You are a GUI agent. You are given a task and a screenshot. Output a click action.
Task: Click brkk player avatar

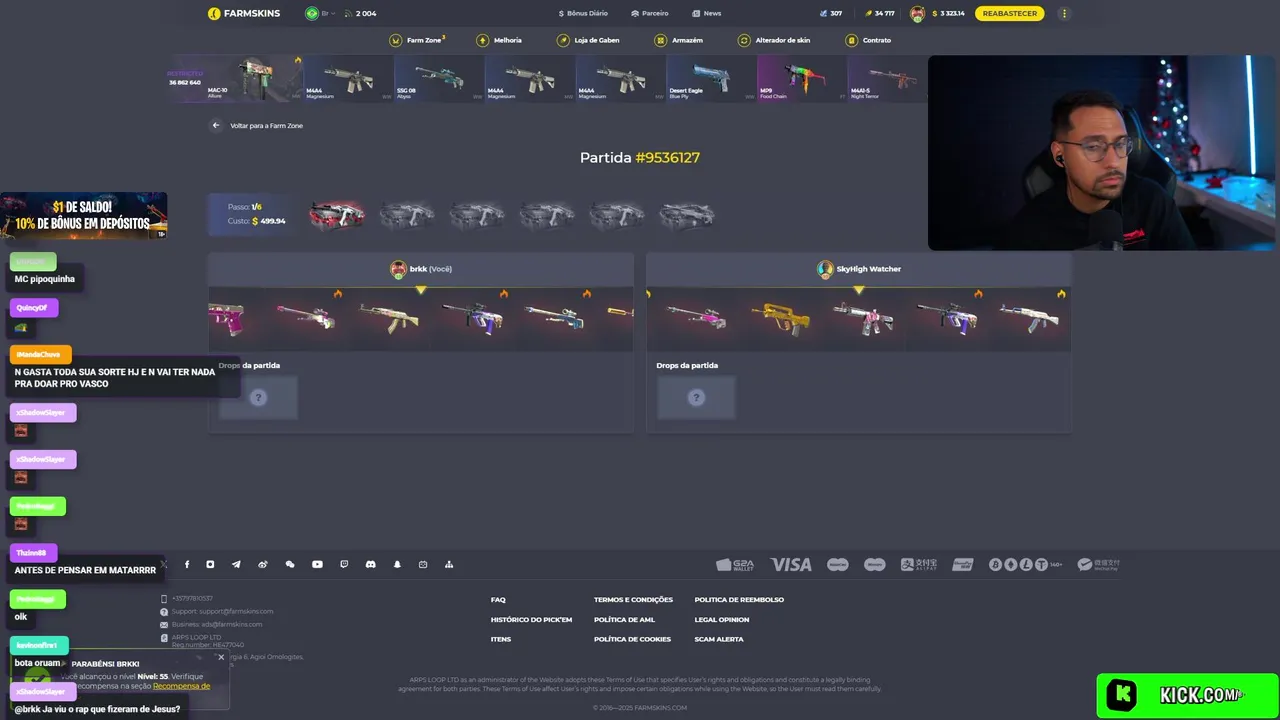pyautogui.click(x=398, y=268)
